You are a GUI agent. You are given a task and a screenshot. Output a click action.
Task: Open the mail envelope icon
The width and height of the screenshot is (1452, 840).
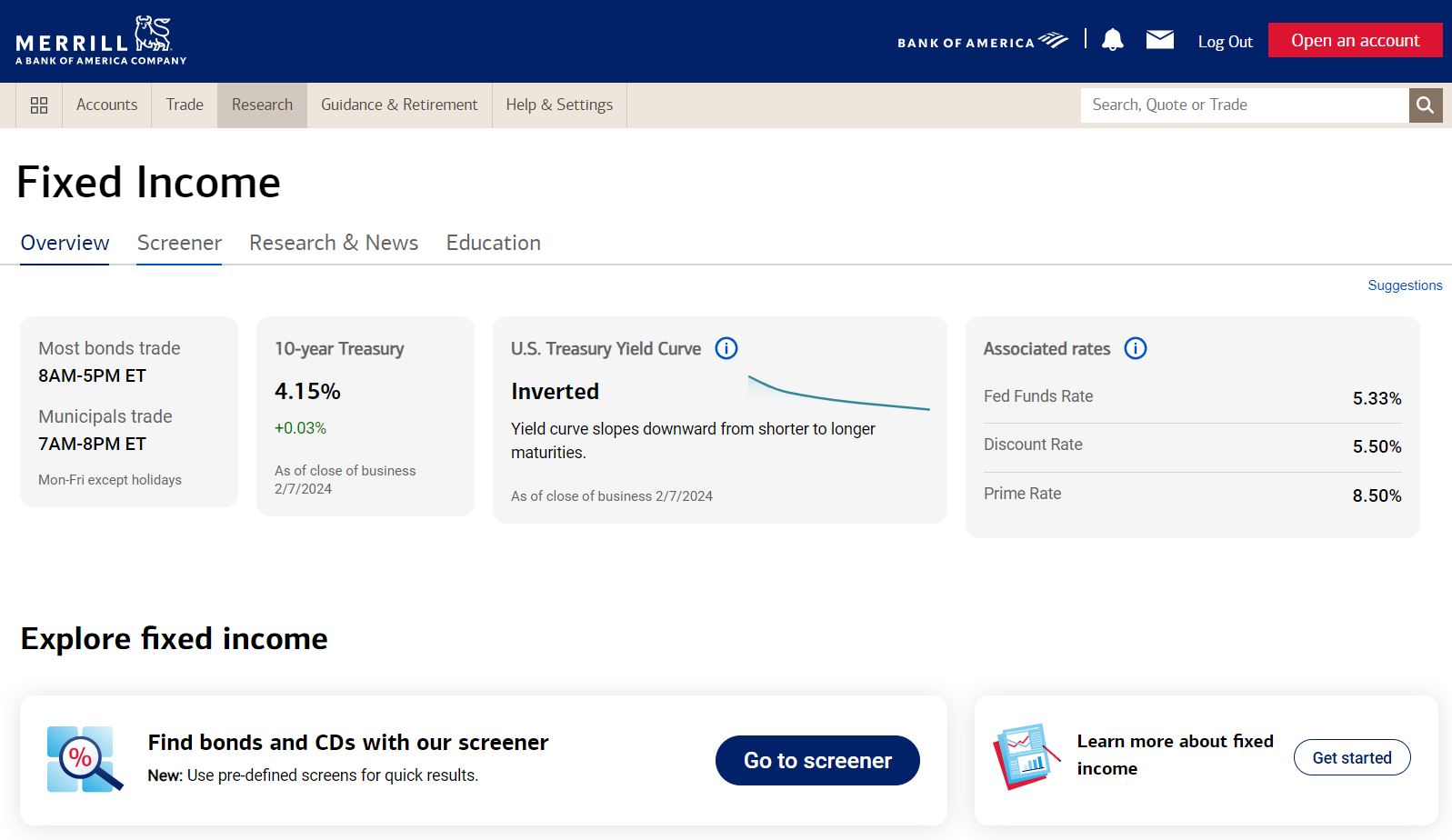tap(1159, 39)
